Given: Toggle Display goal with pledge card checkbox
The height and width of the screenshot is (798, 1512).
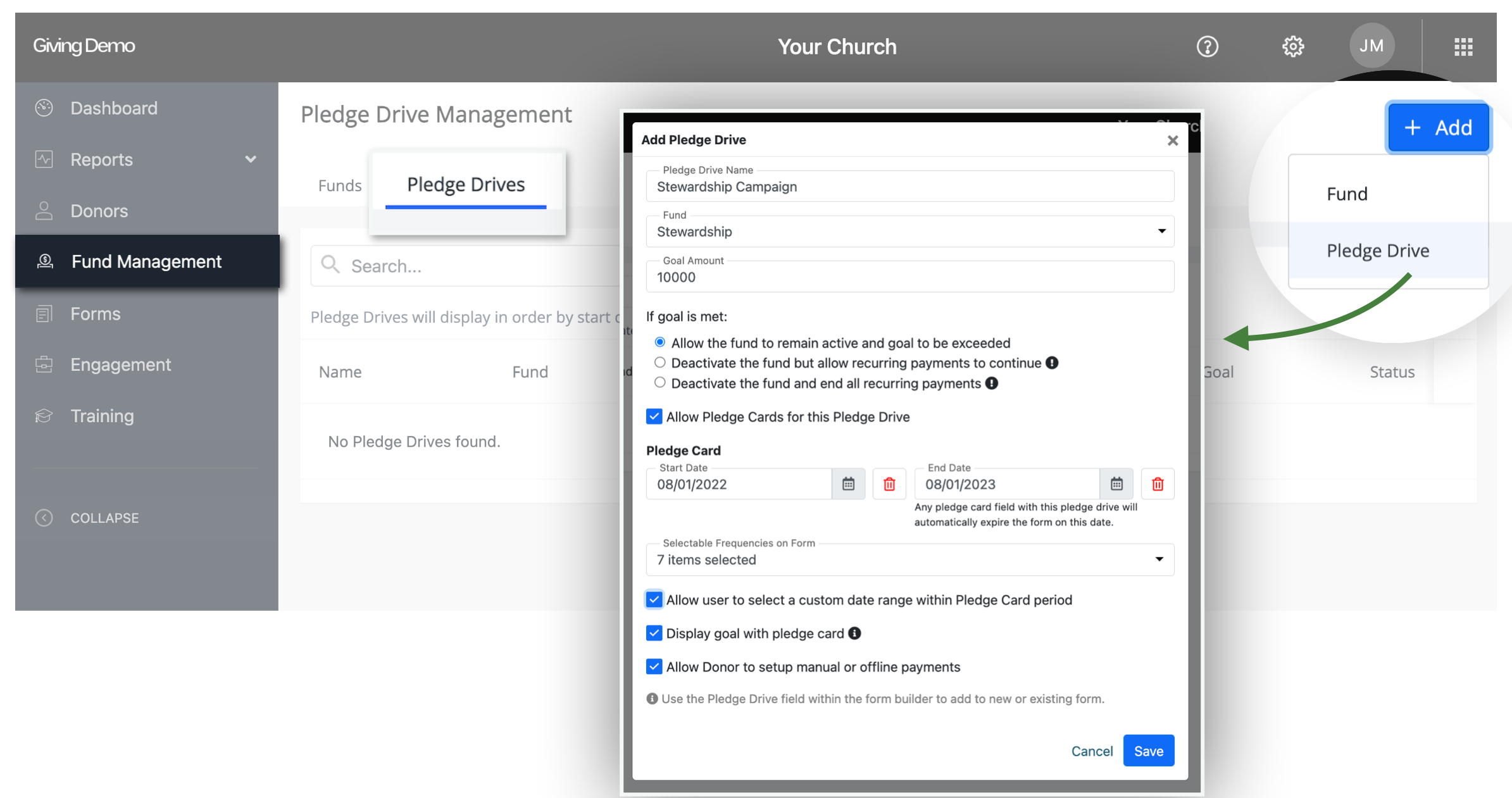Looking at the screenshot, I should [654, 633].
